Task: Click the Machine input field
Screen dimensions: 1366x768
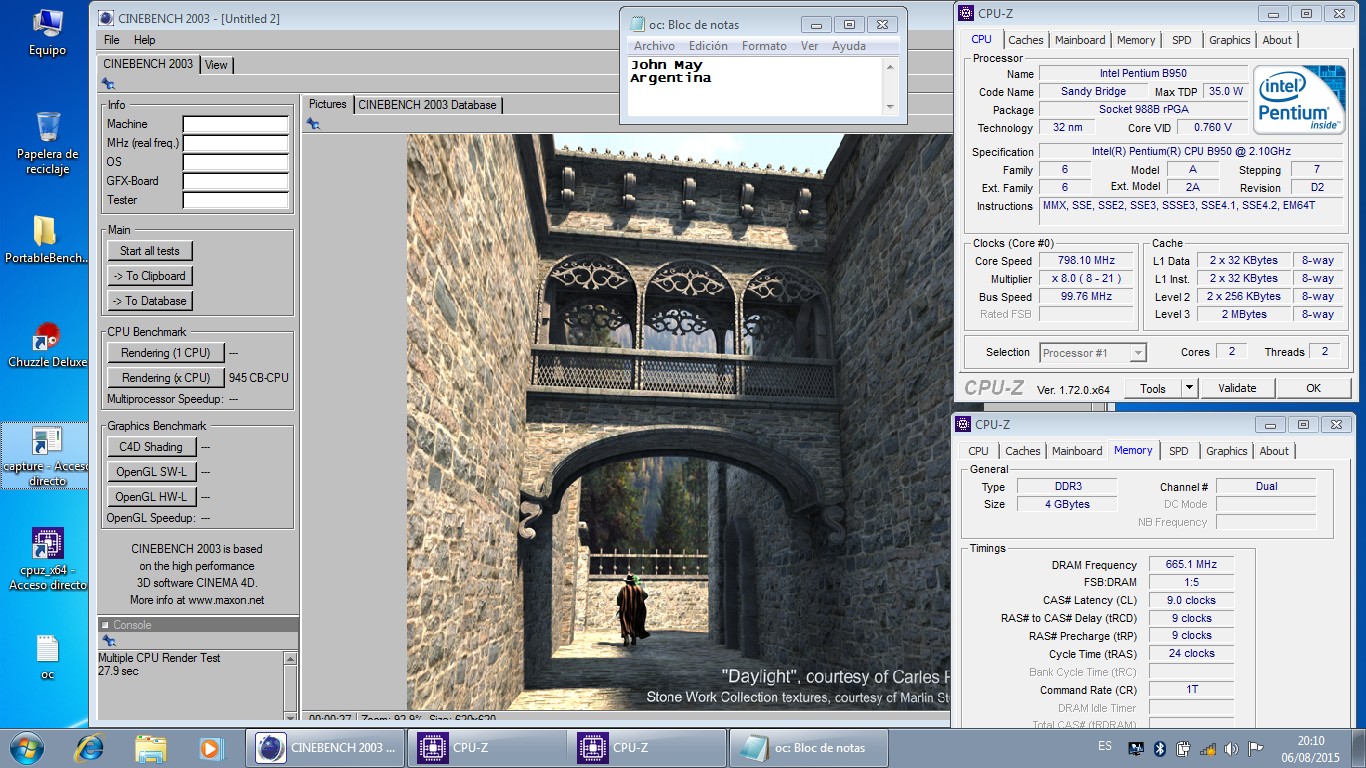Action: click(x=236, y=125)
